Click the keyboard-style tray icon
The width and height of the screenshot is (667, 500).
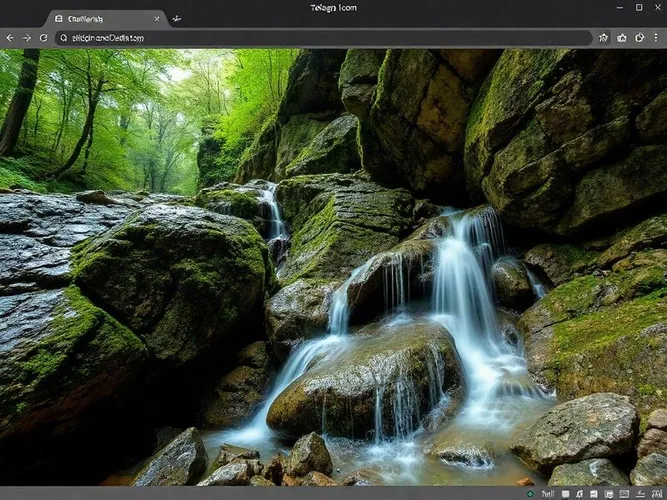click(624, 494)
